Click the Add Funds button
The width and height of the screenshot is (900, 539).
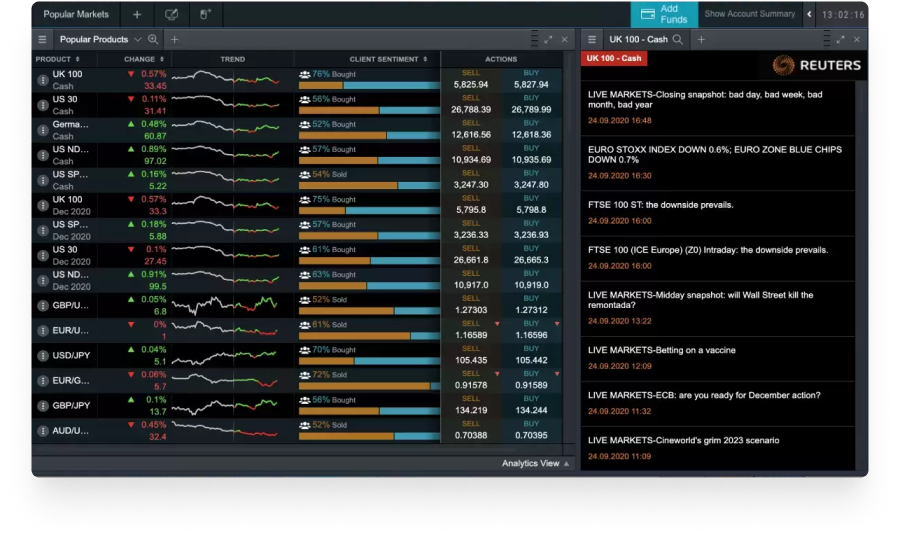(664, 14)
